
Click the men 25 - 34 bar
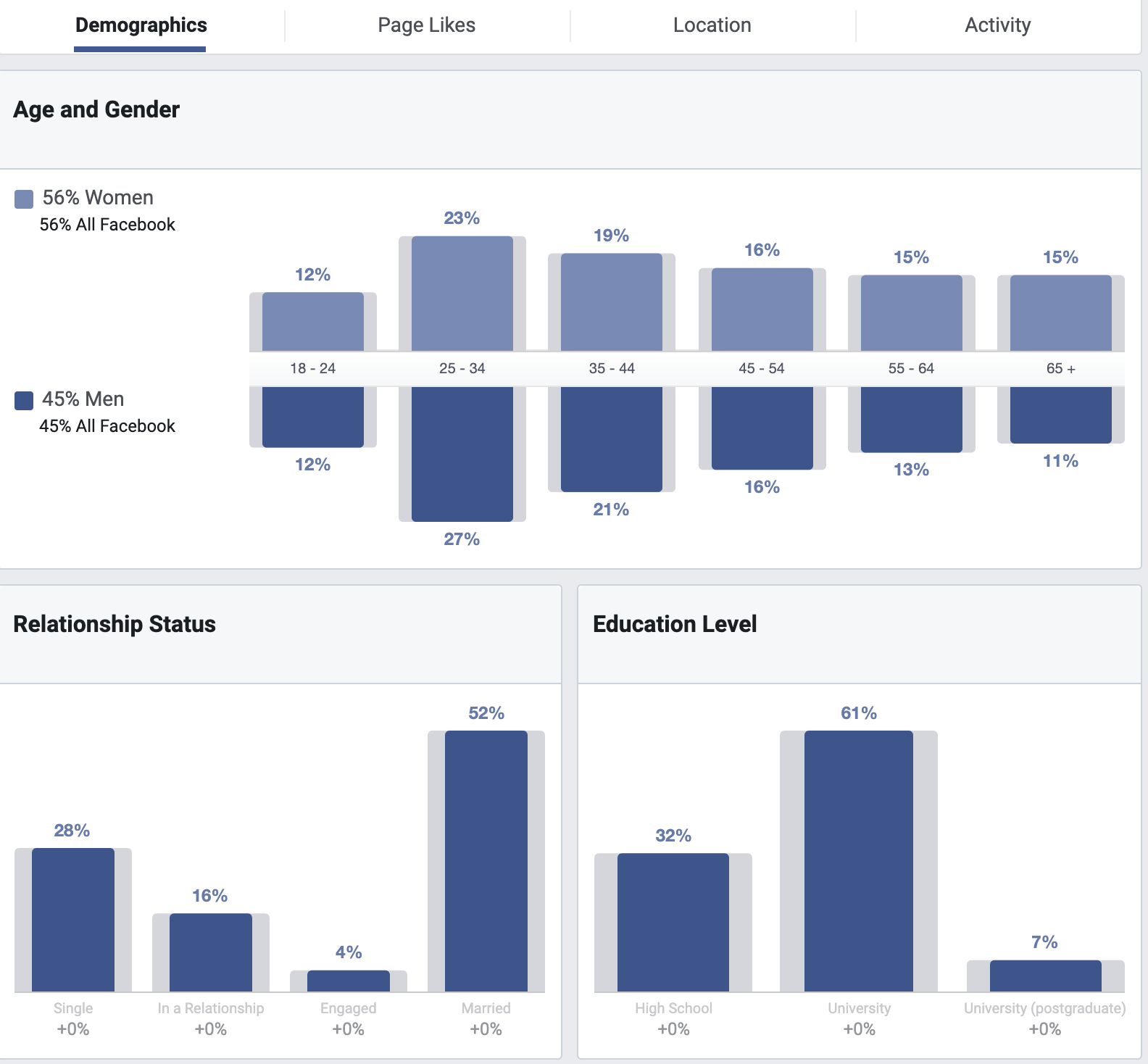pos(462,454)
